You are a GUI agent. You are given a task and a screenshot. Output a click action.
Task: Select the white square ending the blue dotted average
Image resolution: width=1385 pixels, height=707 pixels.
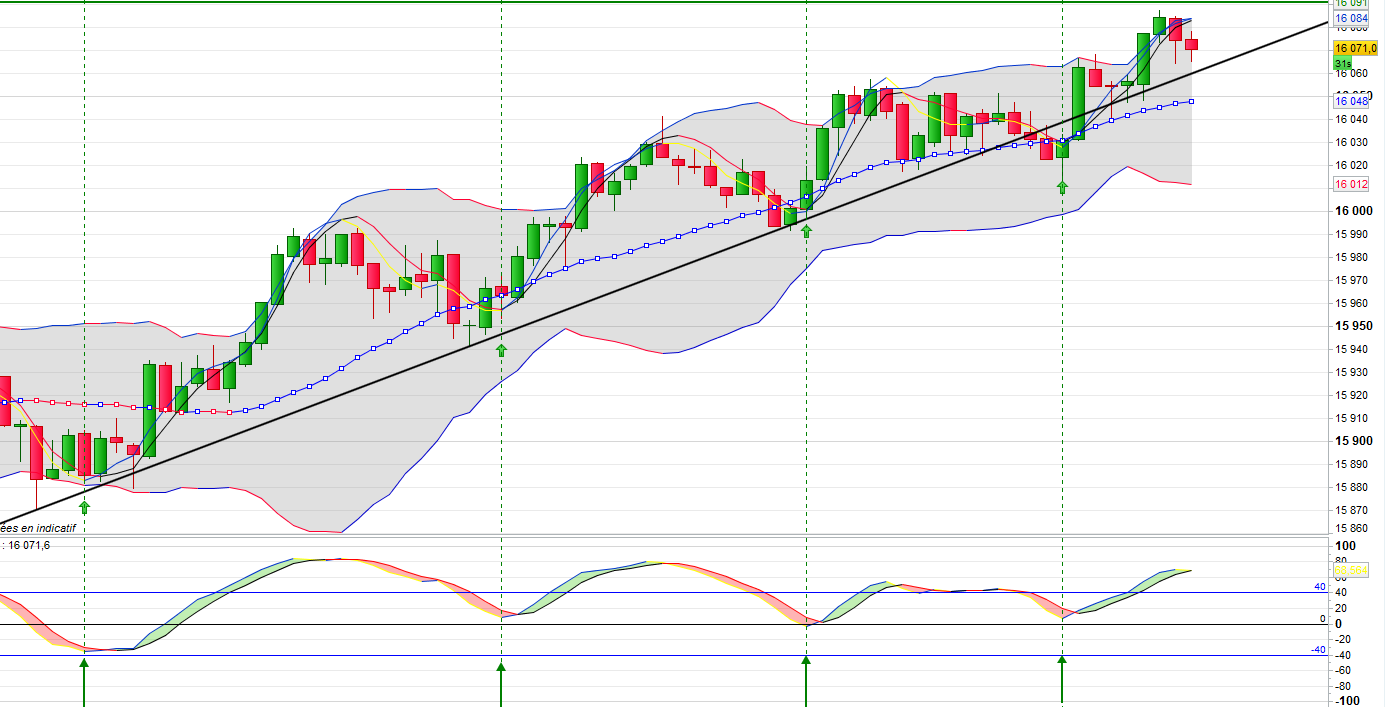[1191, 101]
